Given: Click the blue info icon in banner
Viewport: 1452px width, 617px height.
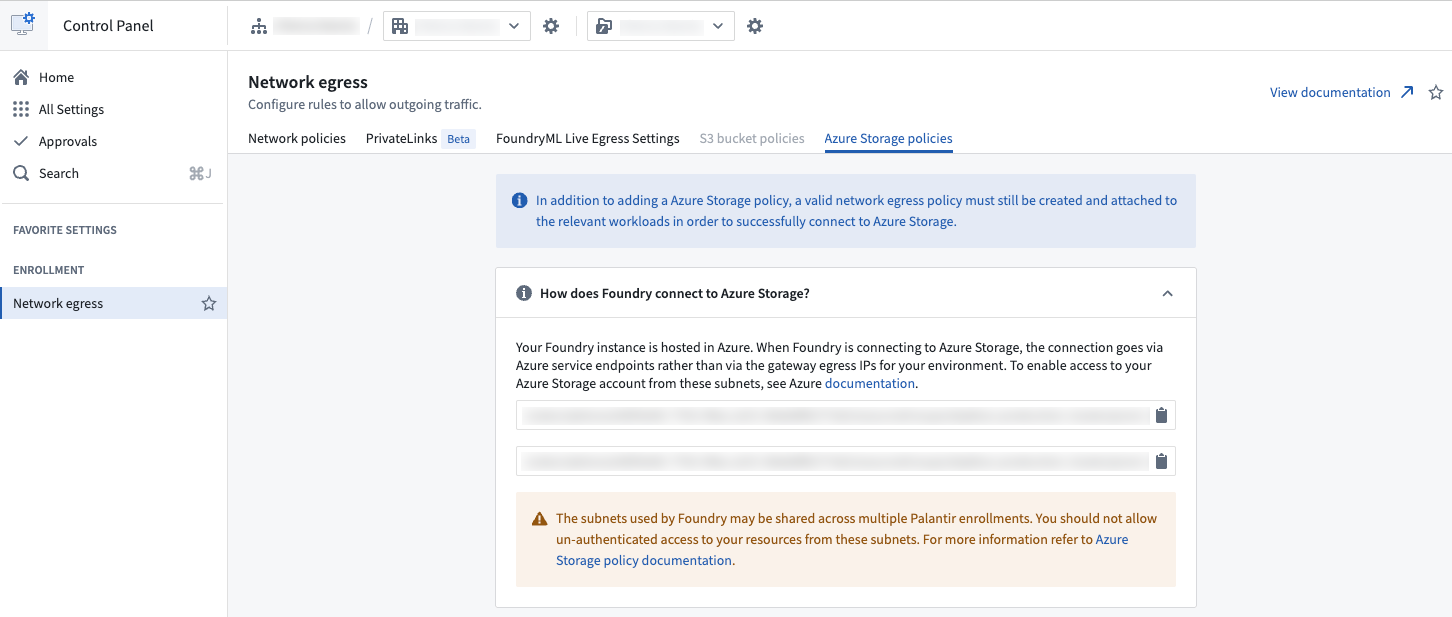Looking at the screenshot, I should coord(520,200).
